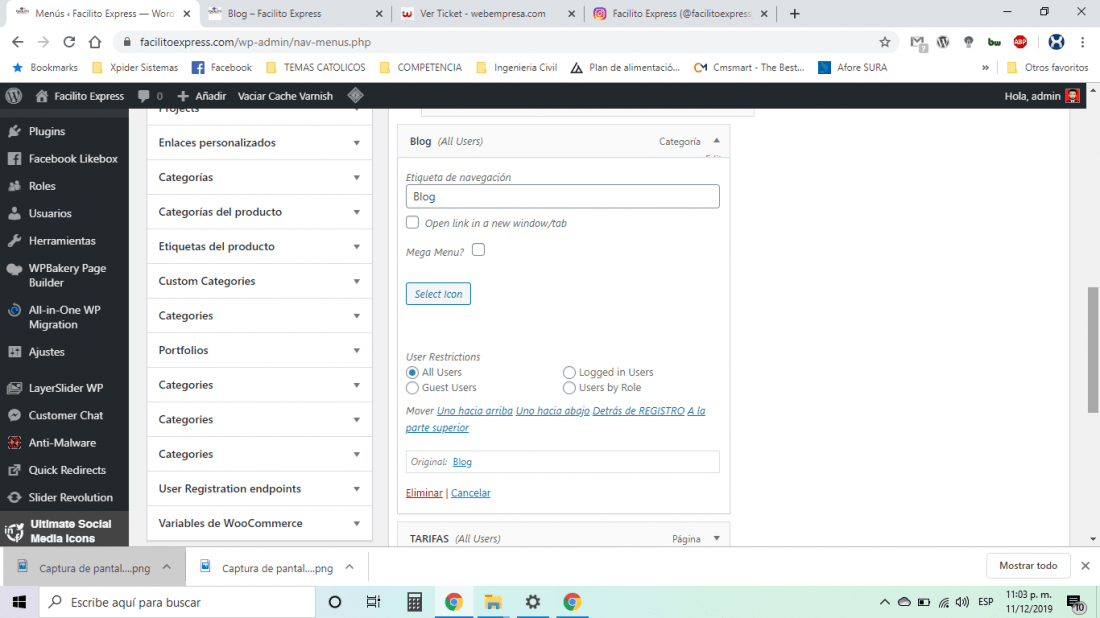Click the LayerSlider WP icon

[x=14, y=388]
